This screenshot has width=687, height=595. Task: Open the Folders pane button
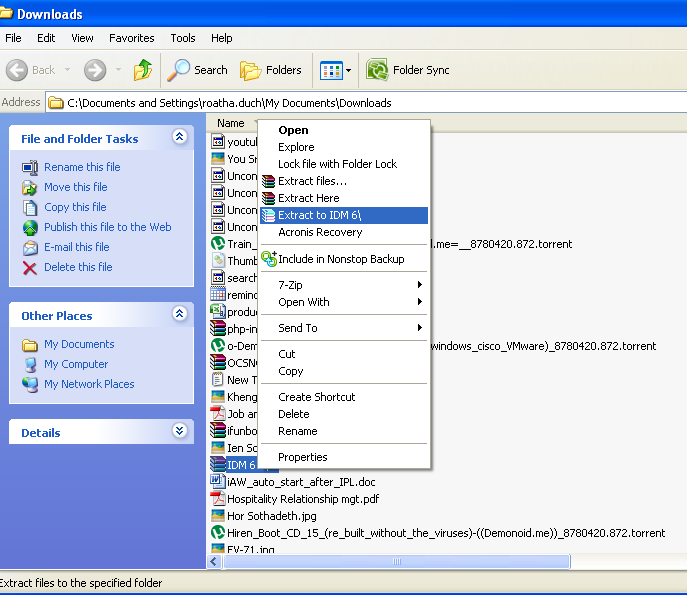(x=271, y=70)
